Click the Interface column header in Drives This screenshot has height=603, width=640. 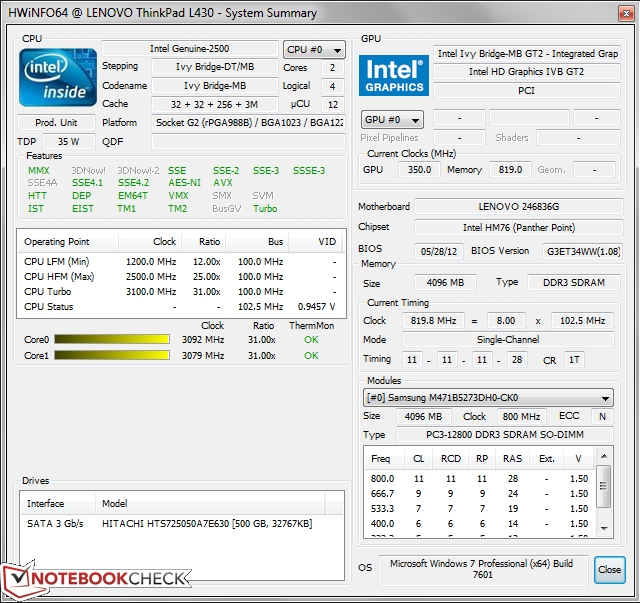click(58, 503)
